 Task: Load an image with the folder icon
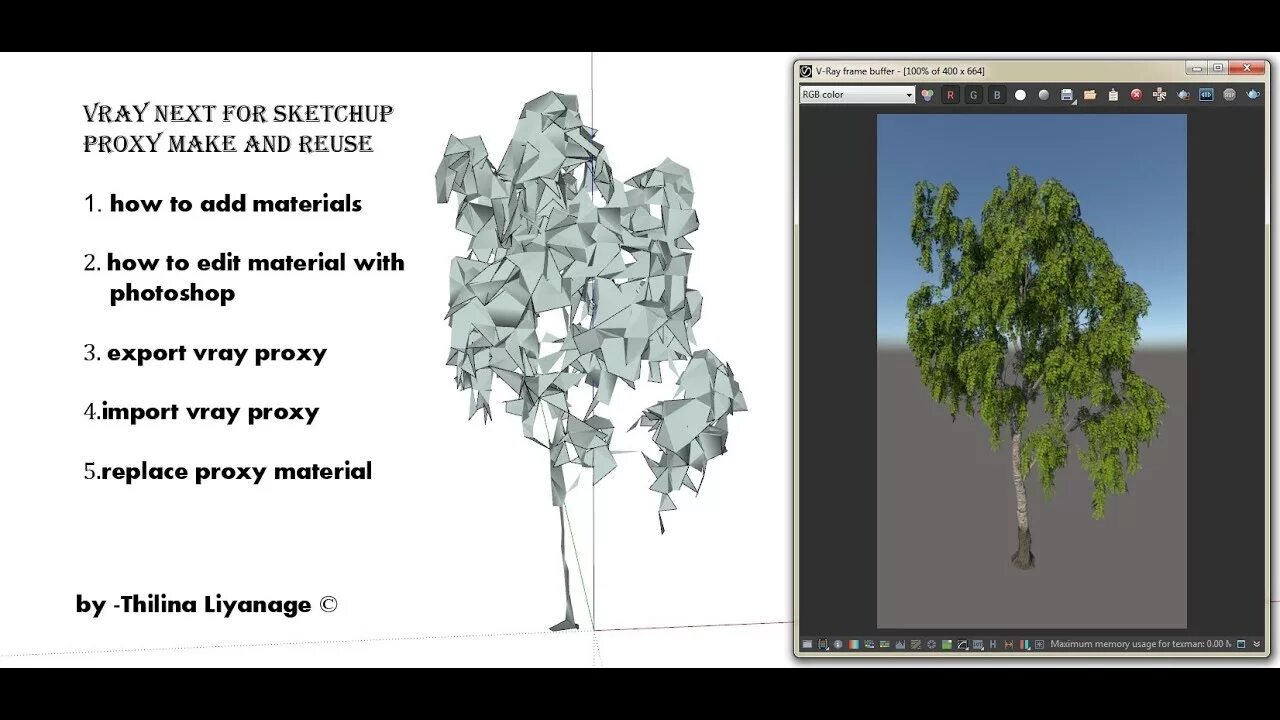[x=1090, y=95]
